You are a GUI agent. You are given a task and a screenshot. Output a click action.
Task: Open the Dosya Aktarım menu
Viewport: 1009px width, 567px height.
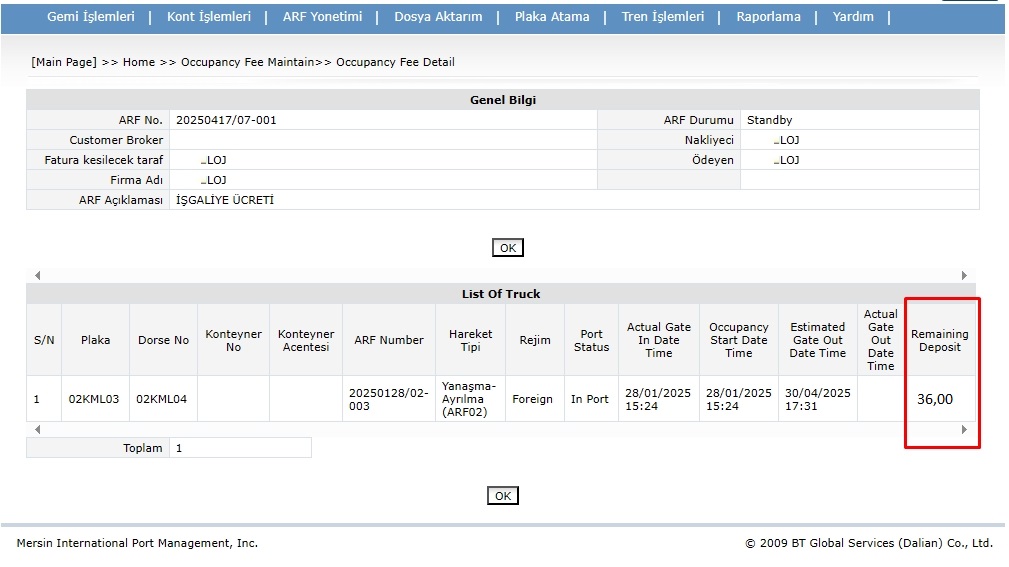pyautogui.click(x=438, y=17)
